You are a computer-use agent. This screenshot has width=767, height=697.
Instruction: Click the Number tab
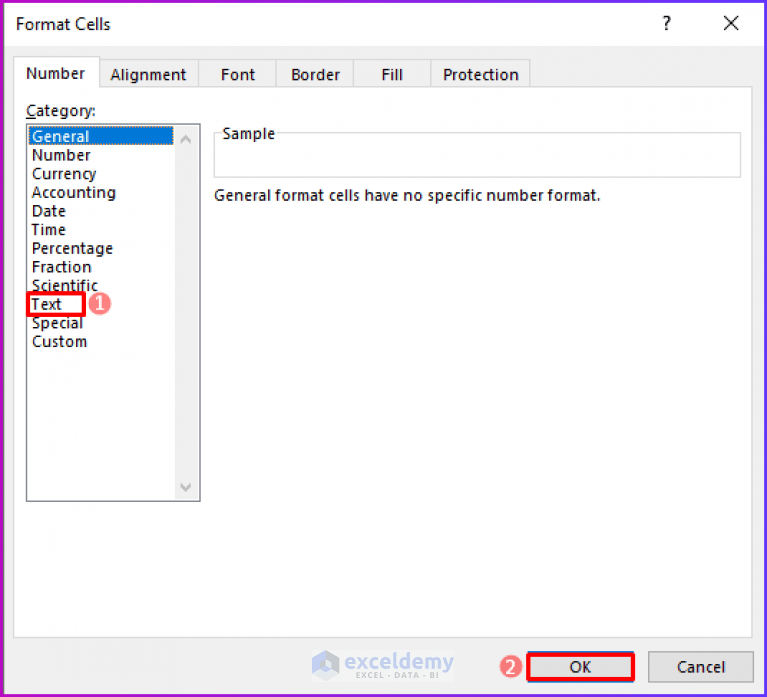click(x=56, y=73)
